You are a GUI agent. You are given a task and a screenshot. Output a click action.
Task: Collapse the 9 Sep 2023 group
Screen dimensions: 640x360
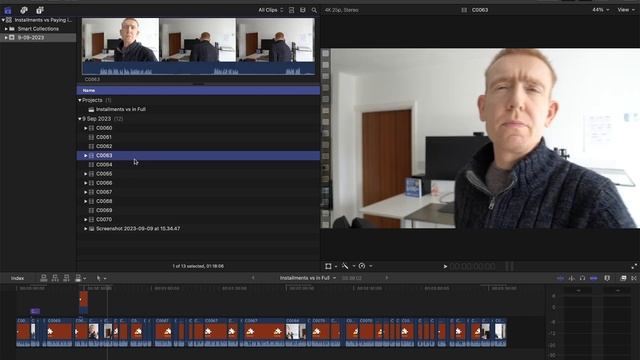[x=80, y=119]
